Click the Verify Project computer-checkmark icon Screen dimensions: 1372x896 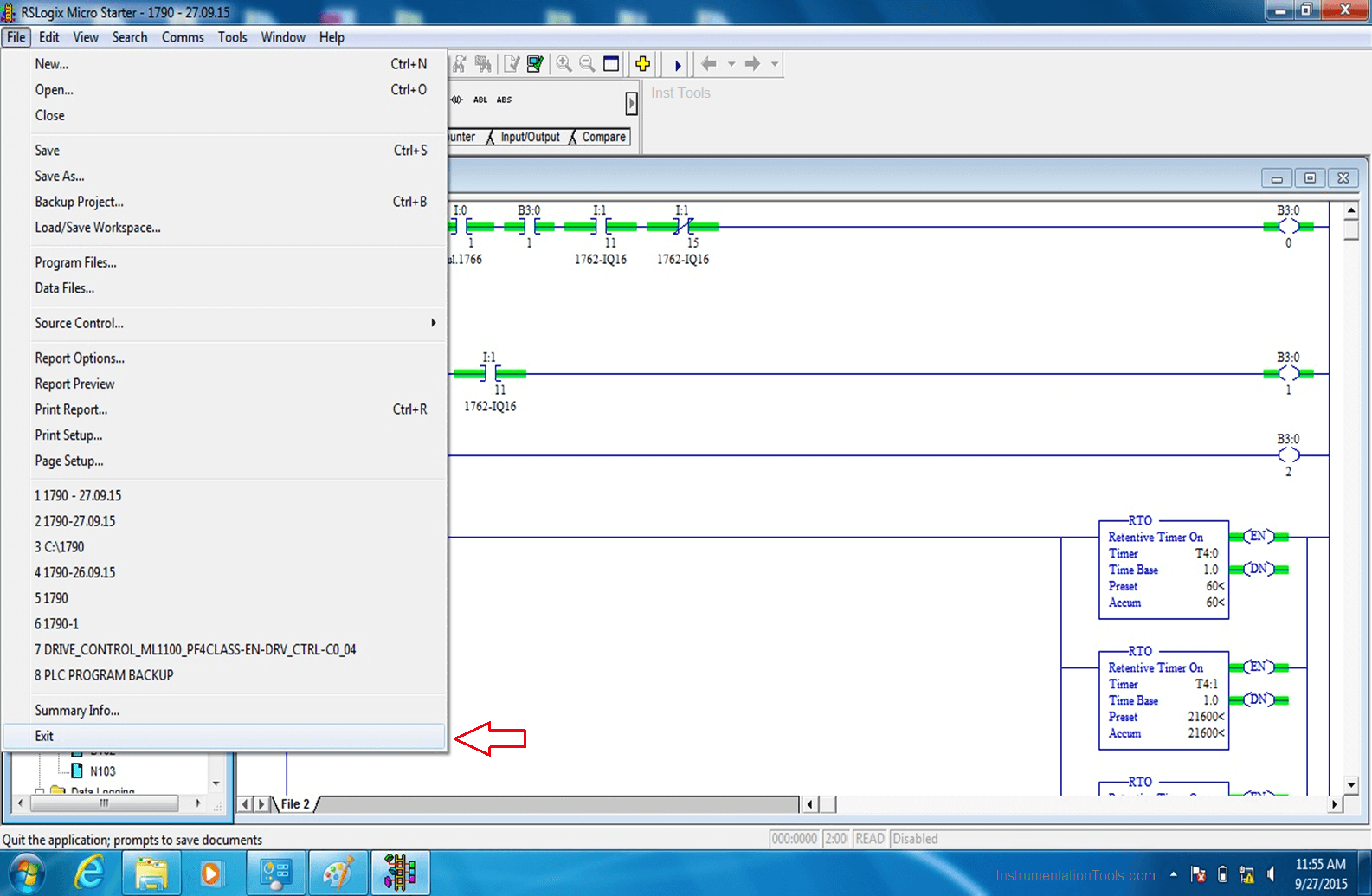tap(535, 63)
